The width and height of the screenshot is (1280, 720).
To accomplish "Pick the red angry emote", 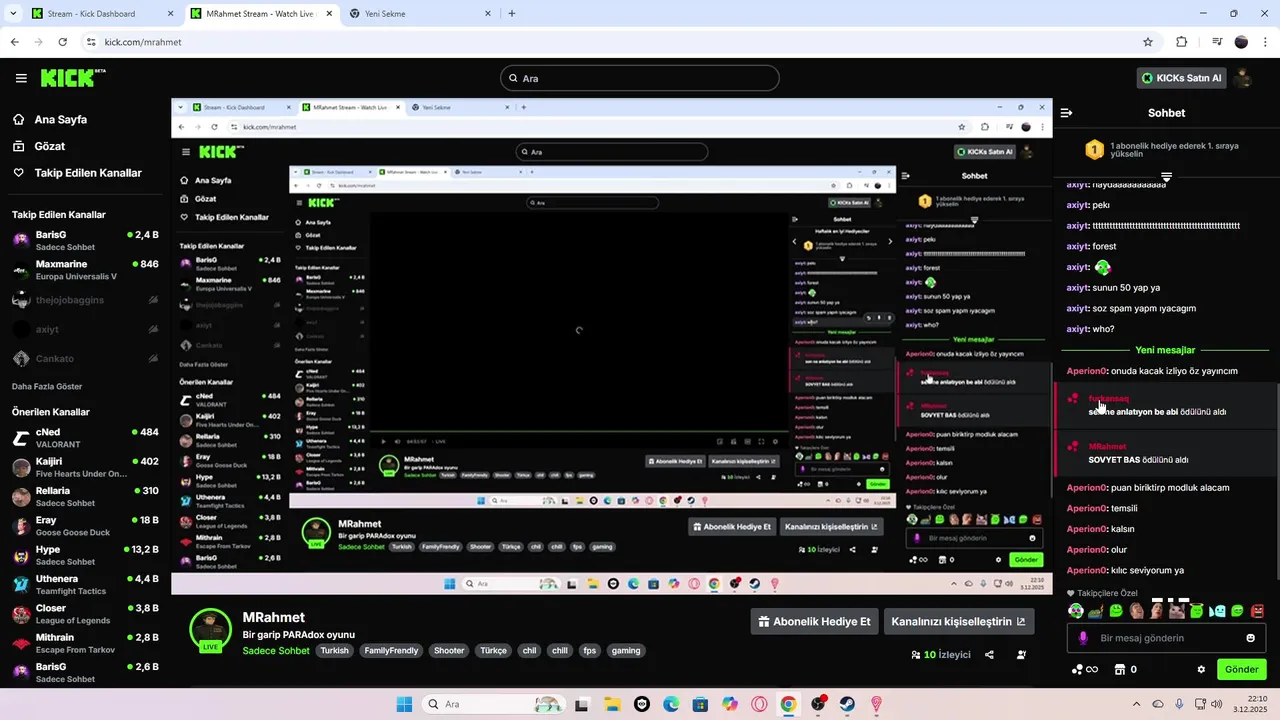I will [x=1258, y=611].
